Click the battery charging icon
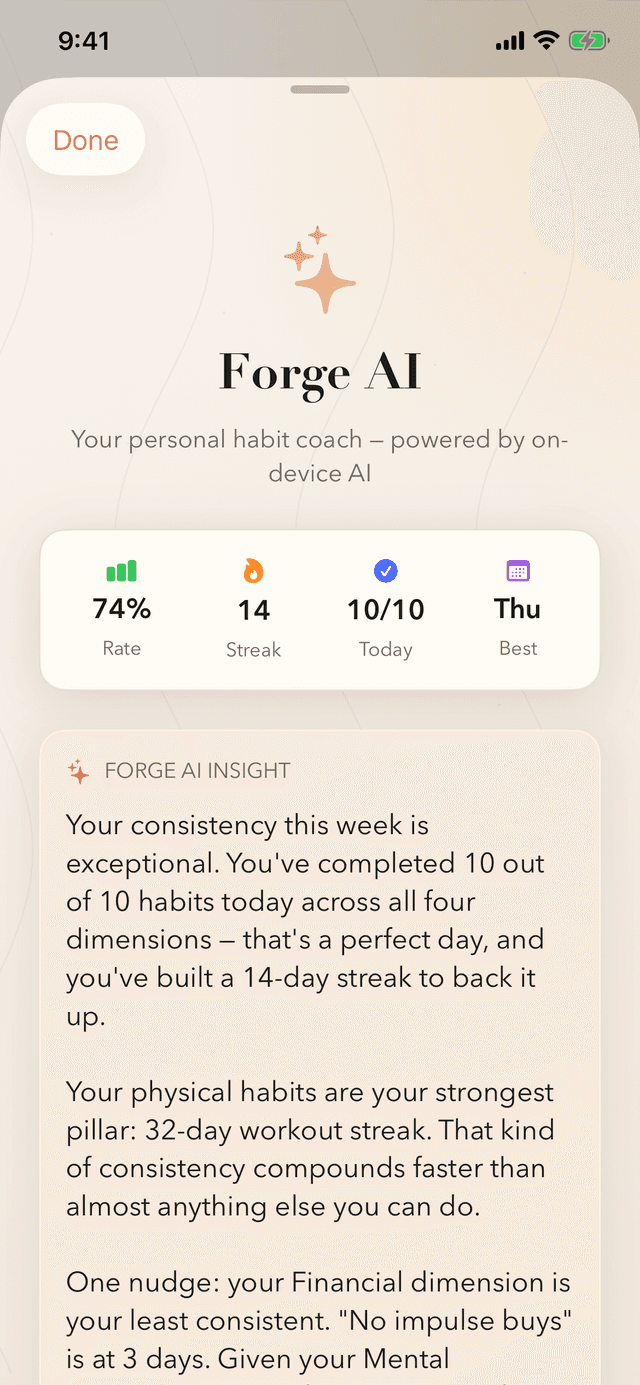Screen dimensions: 640x1385 [x=588, y=41]
